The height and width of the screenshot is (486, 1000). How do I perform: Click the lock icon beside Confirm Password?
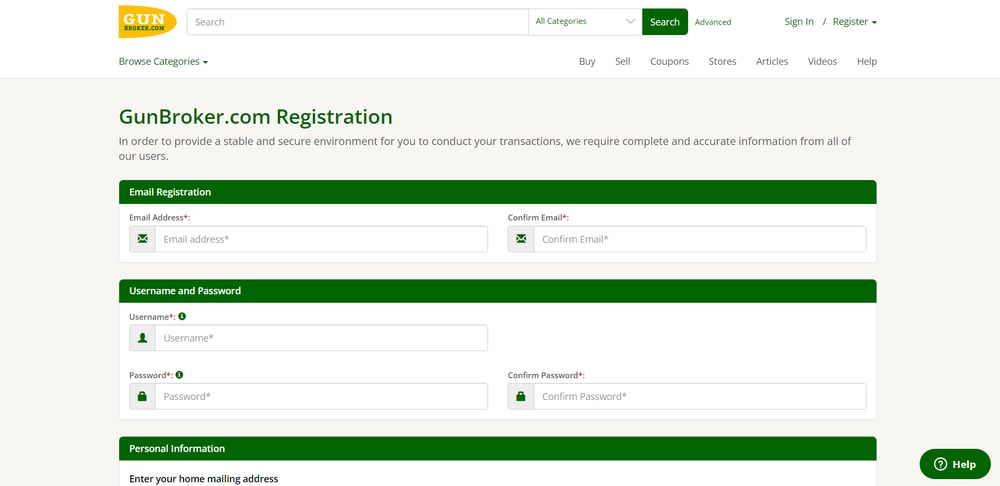tap(521, 397)
